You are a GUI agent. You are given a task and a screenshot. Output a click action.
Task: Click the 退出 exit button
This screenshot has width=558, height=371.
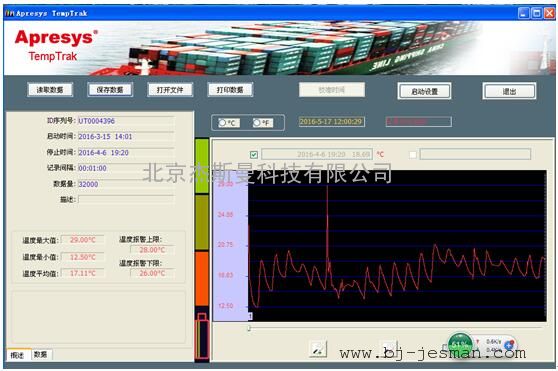tap(509, 91)
